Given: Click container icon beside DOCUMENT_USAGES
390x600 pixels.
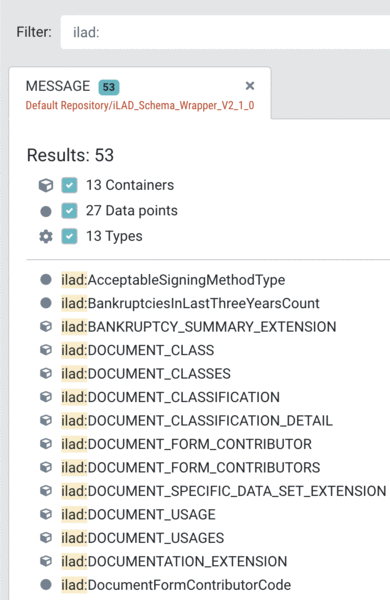Looking at the screenshot, I should [46, 538].
